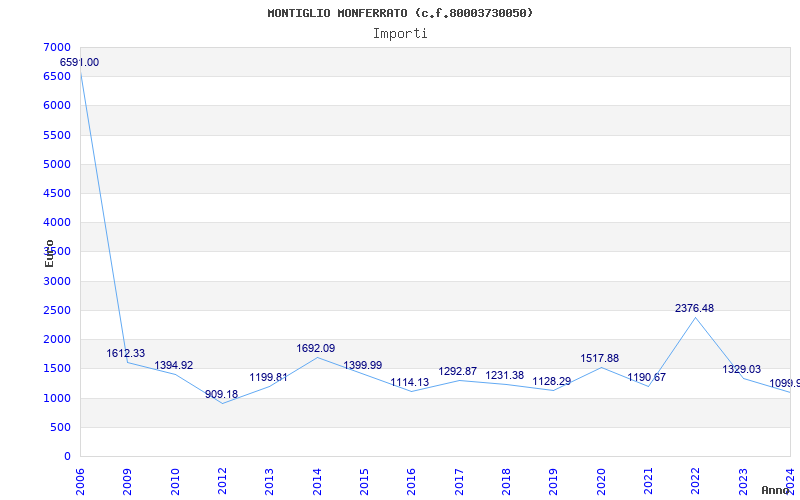Click the 1692.09 value label
The width and height of the screenshot is (800, 500).
pyautogui.click(x=316, y=349)
